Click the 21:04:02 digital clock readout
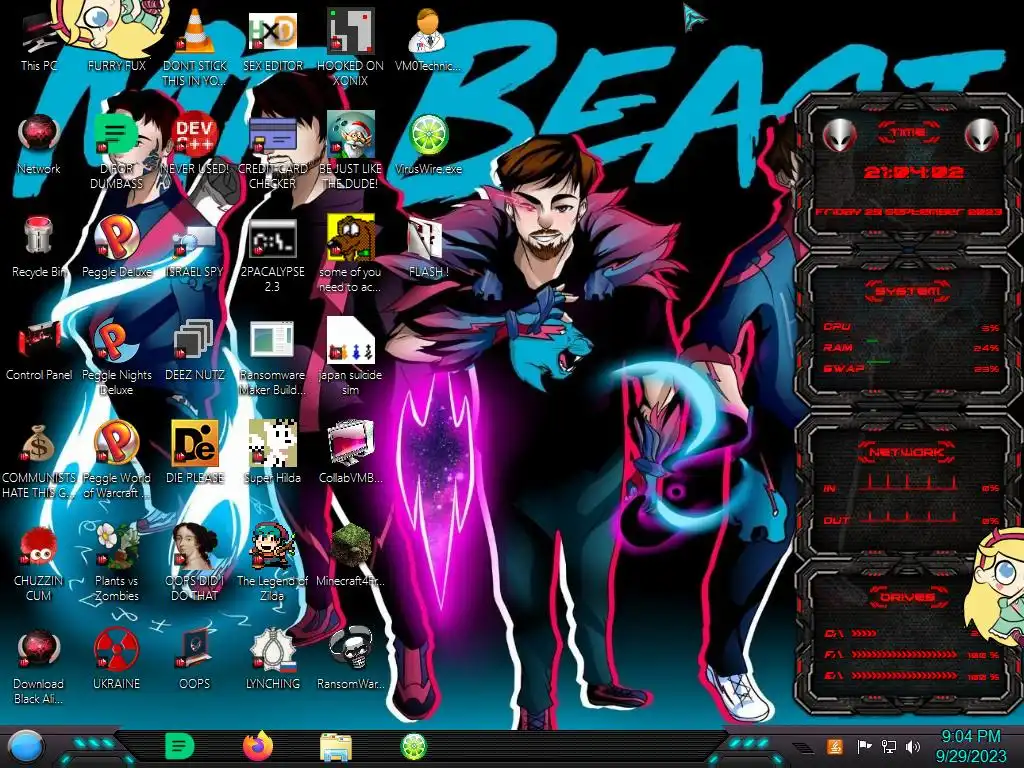This screenshot has width=1024, height=768. [x=913, y=172]
